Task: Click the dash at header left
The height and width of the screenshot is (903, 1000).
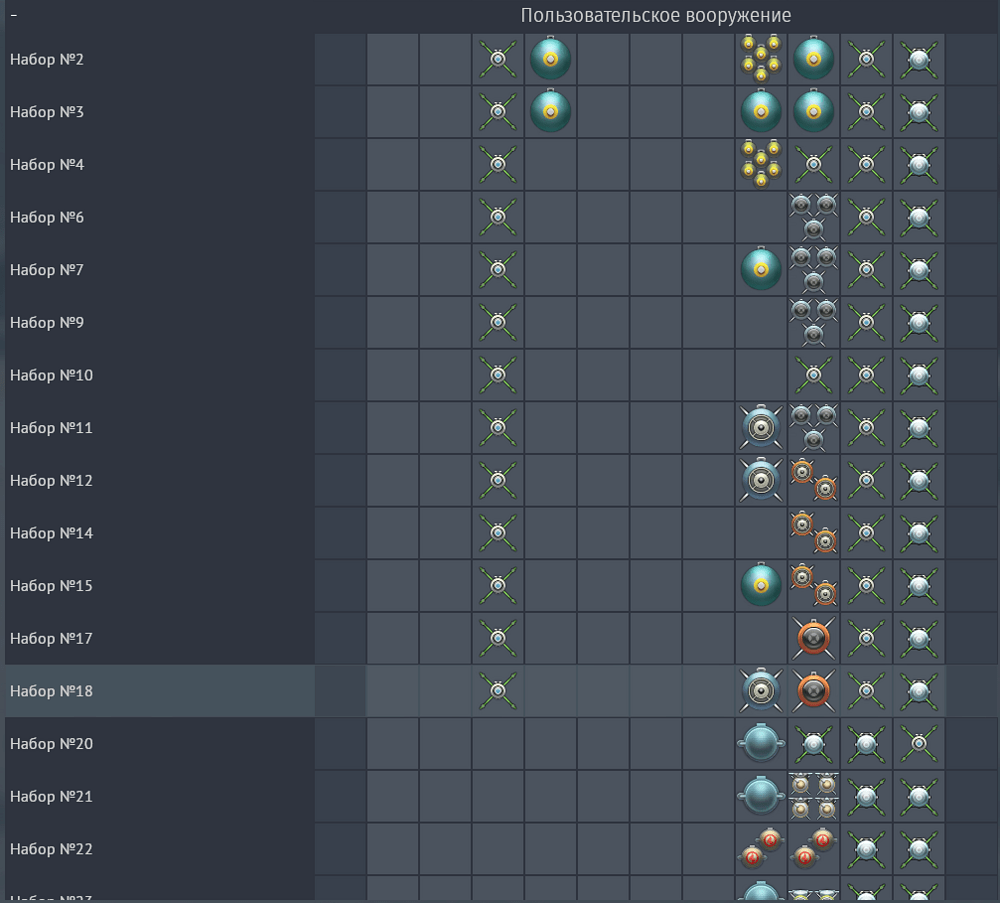Action: point(14,15)
